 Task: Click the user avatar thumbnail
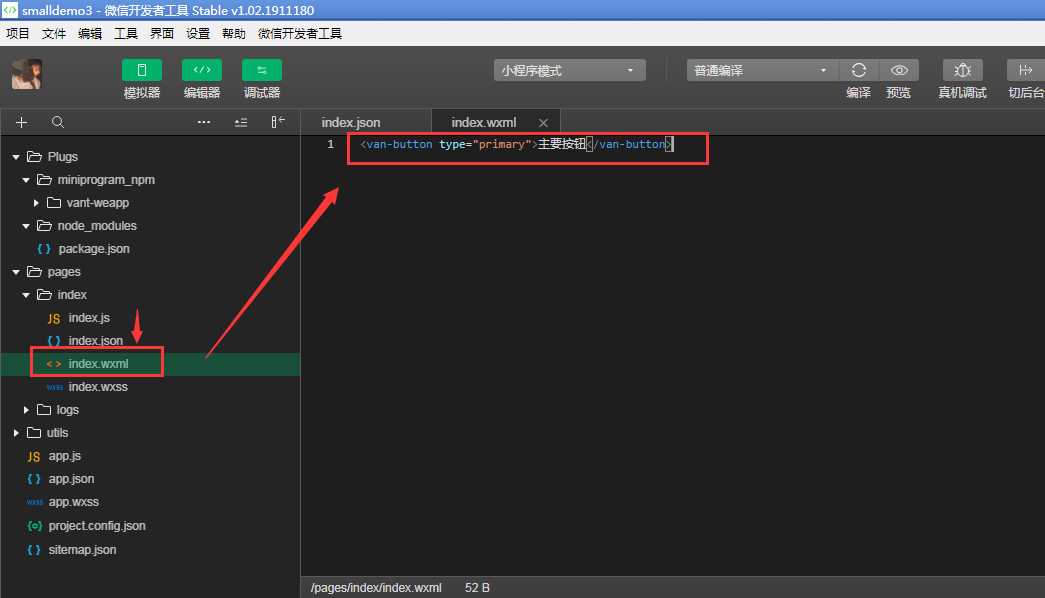[x=27, y=74]
